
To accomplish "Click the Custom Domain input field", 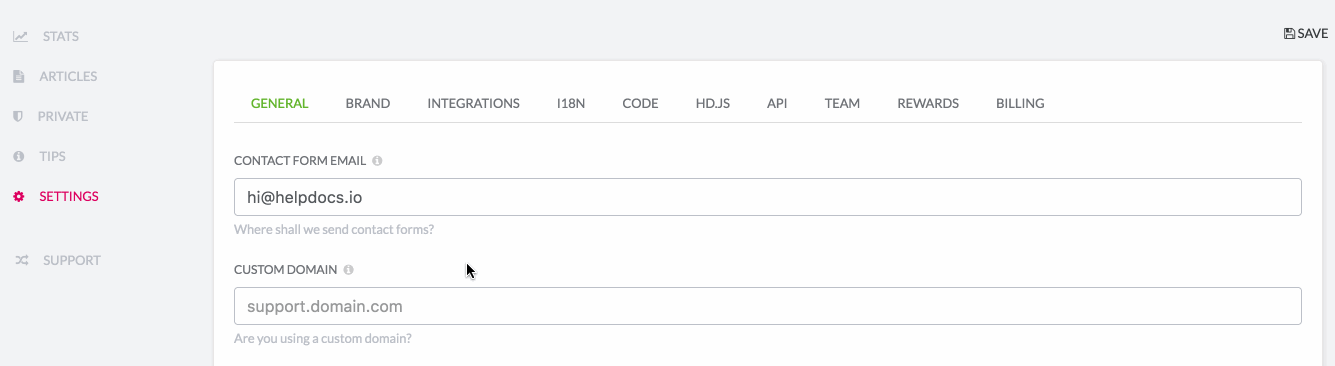I will point(767,306).
